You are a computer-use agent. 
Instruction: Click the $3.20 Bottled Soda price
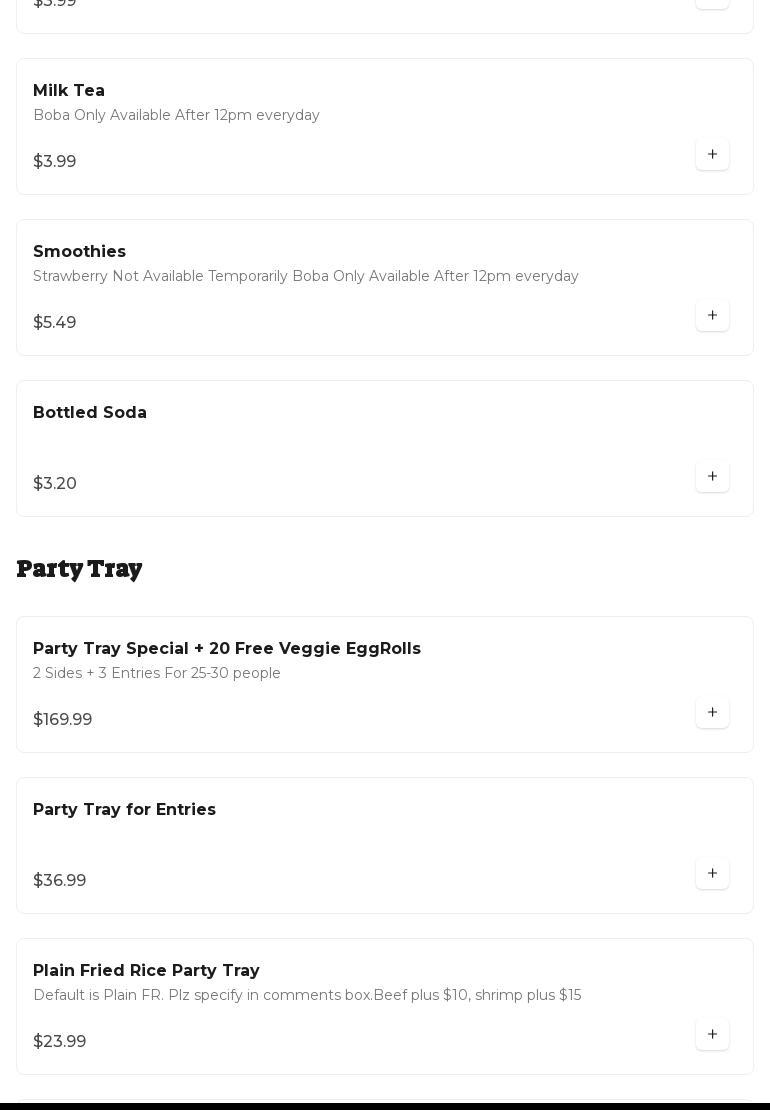(x=55, y=484)
